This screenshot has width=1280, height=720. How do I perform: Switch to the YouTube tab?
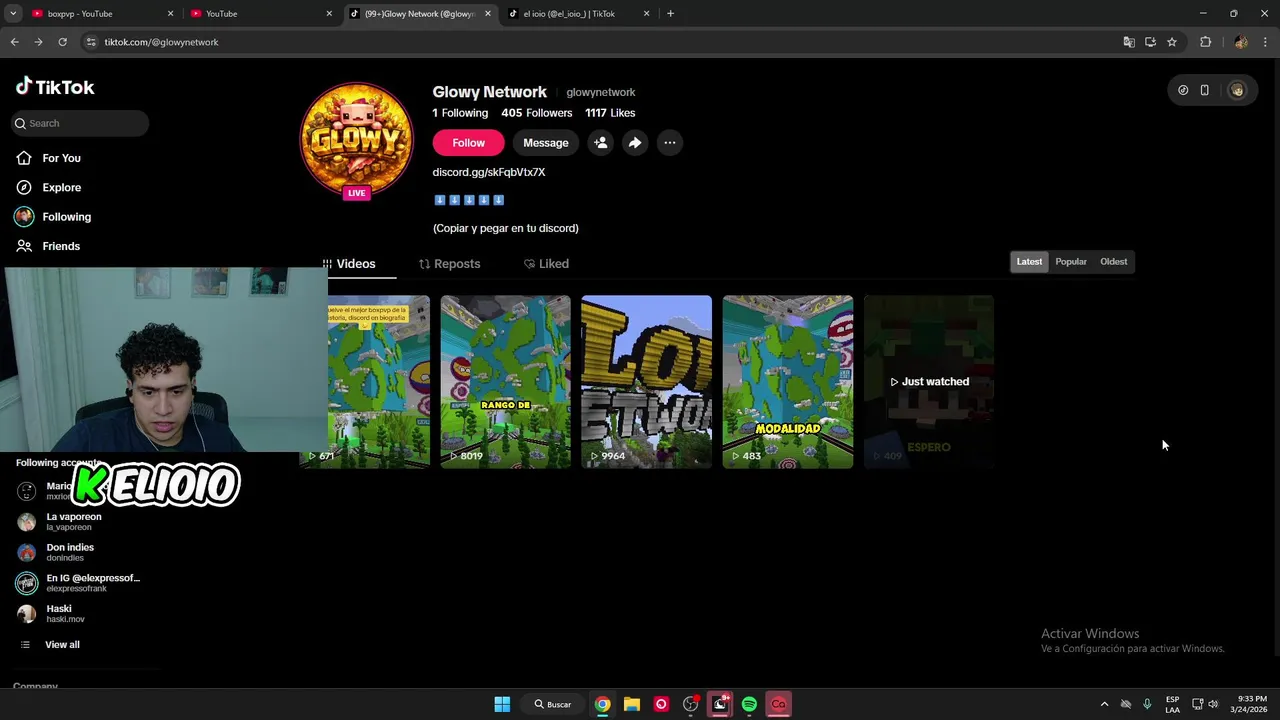(261, 14)
